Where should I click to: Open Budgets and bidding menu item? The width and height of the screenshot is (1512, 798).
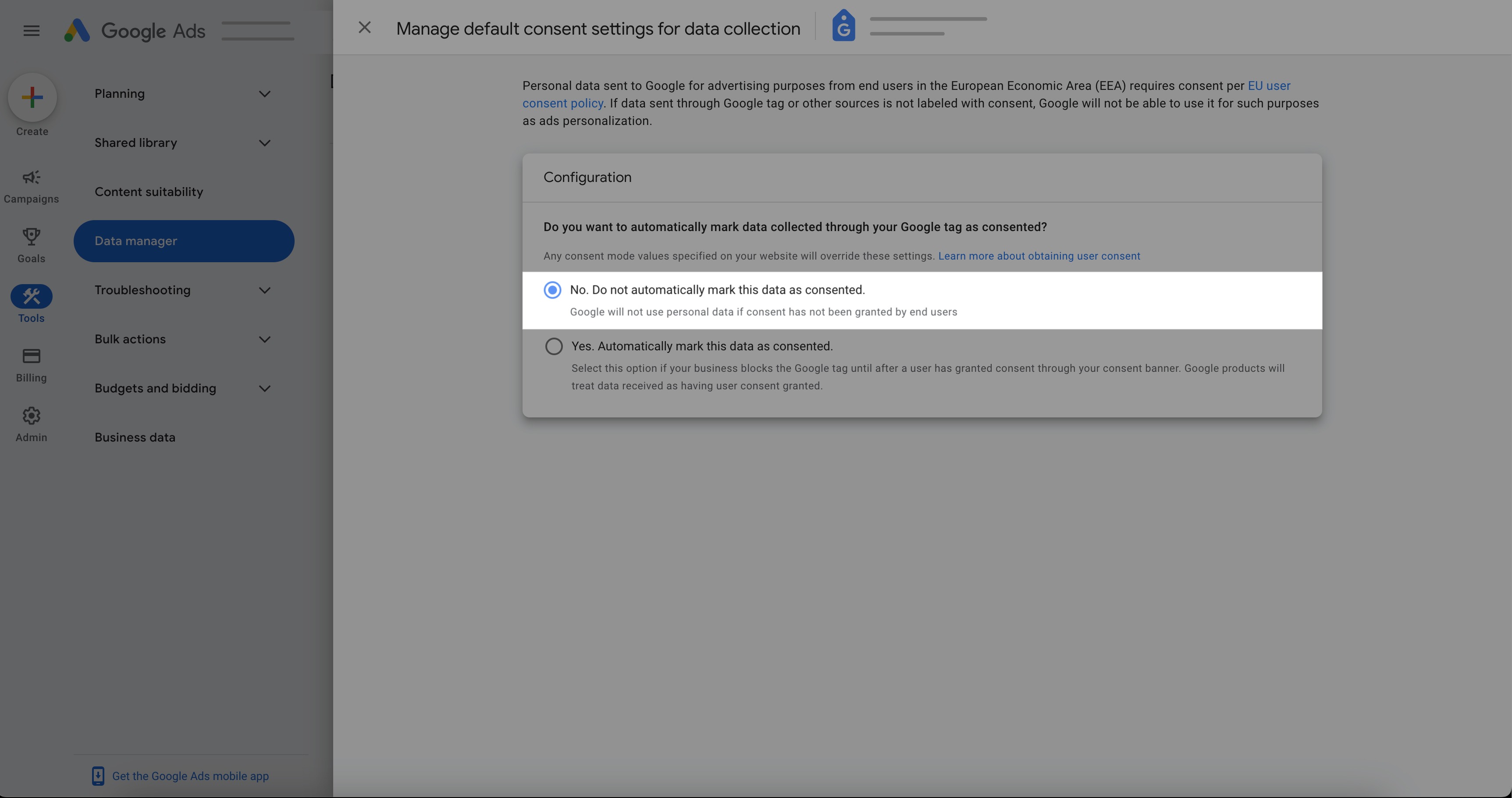pyautogui.click(x=184, y=389)
